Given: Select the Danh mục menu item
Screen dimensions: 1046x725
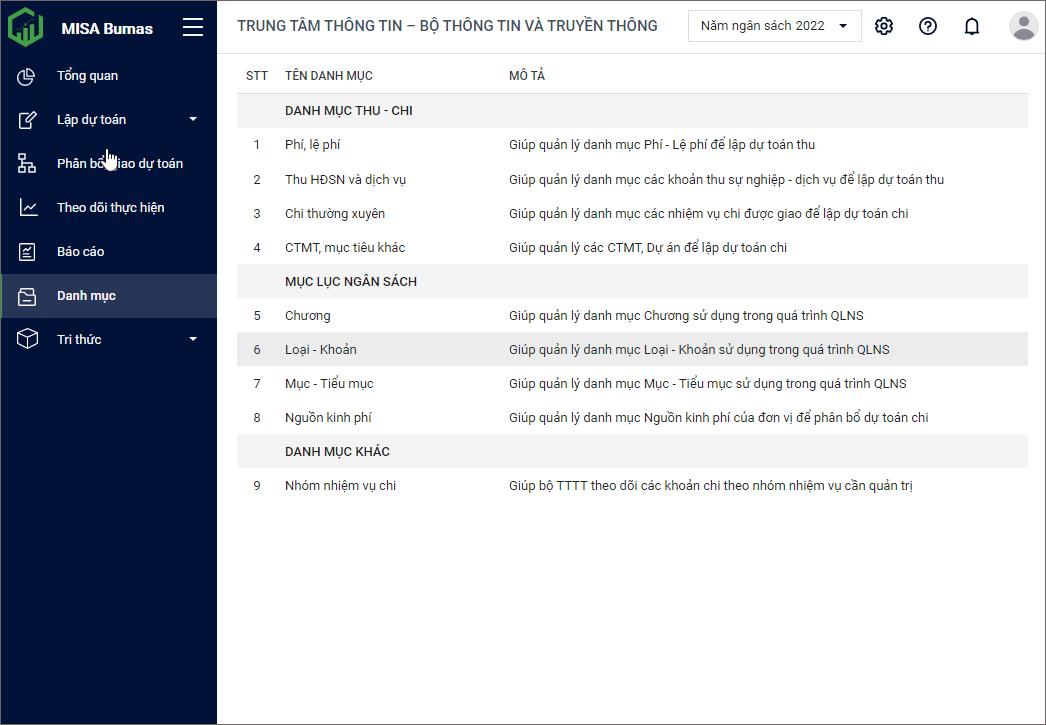Looking at the screenshot, I should coord(86,296).
